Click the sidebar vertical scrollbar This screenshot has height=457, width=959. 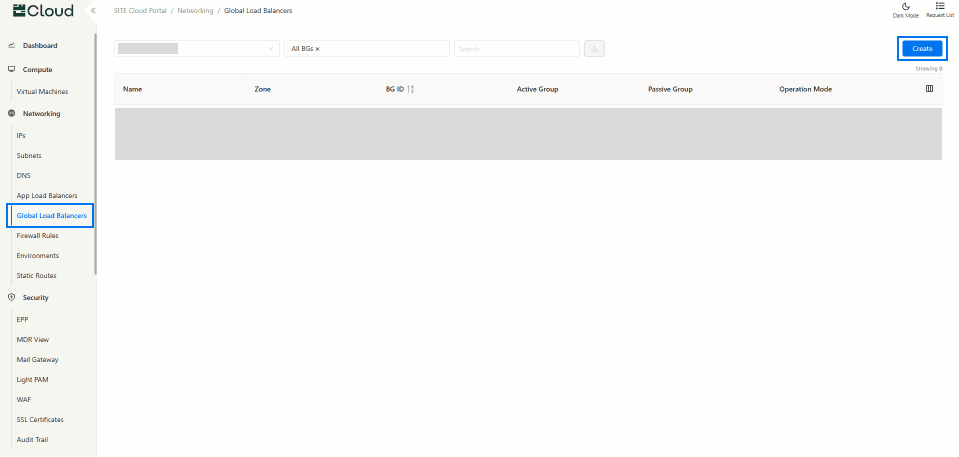click(95, 150)
